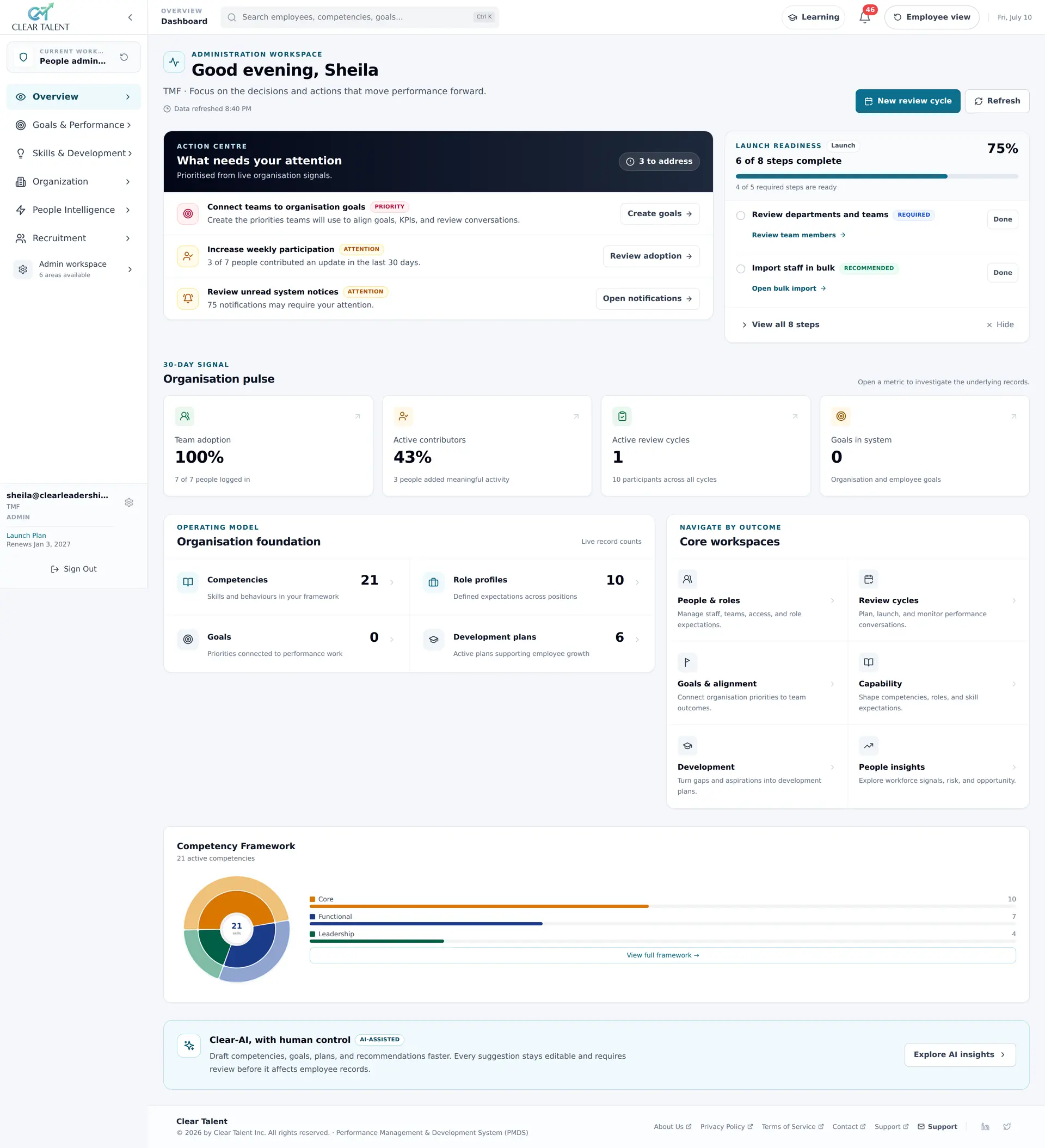
Task: Click the orange Core legend swatch
Action: (x=312, y=899)
